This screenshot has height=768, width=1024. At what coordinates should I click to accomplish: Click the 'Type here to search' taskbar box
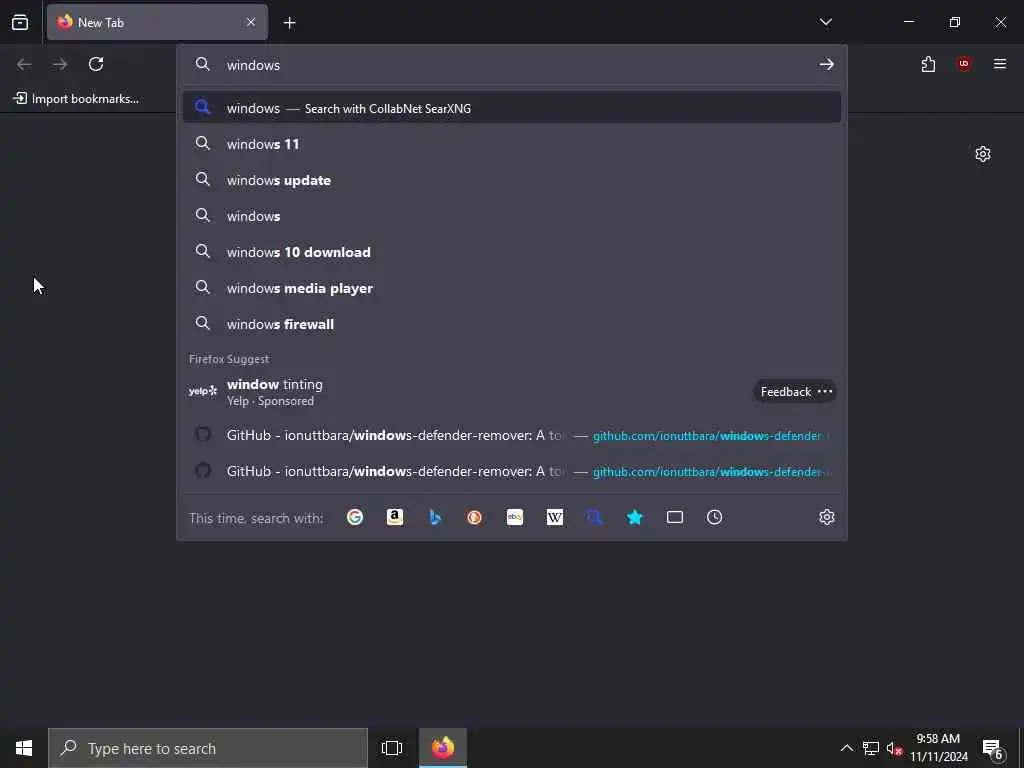[208, 748]
